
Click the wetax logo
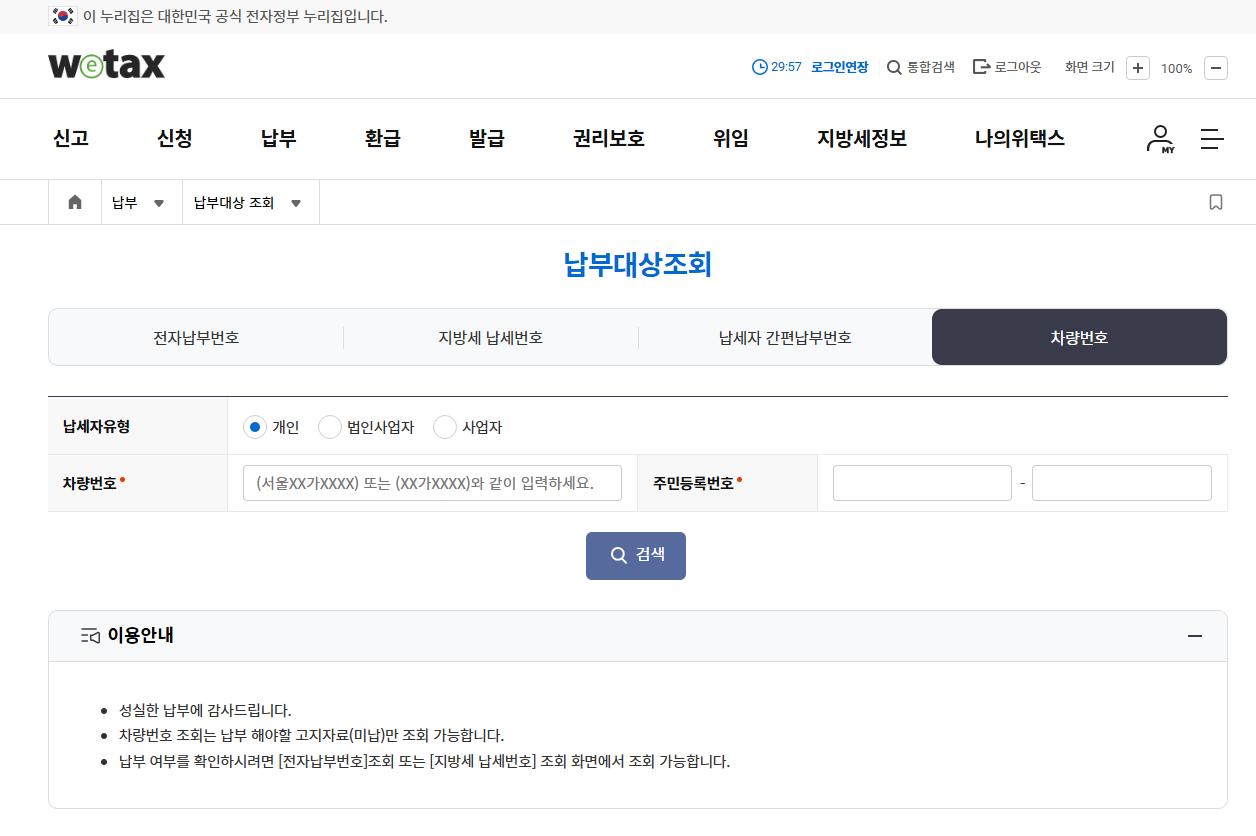(106, 65)
